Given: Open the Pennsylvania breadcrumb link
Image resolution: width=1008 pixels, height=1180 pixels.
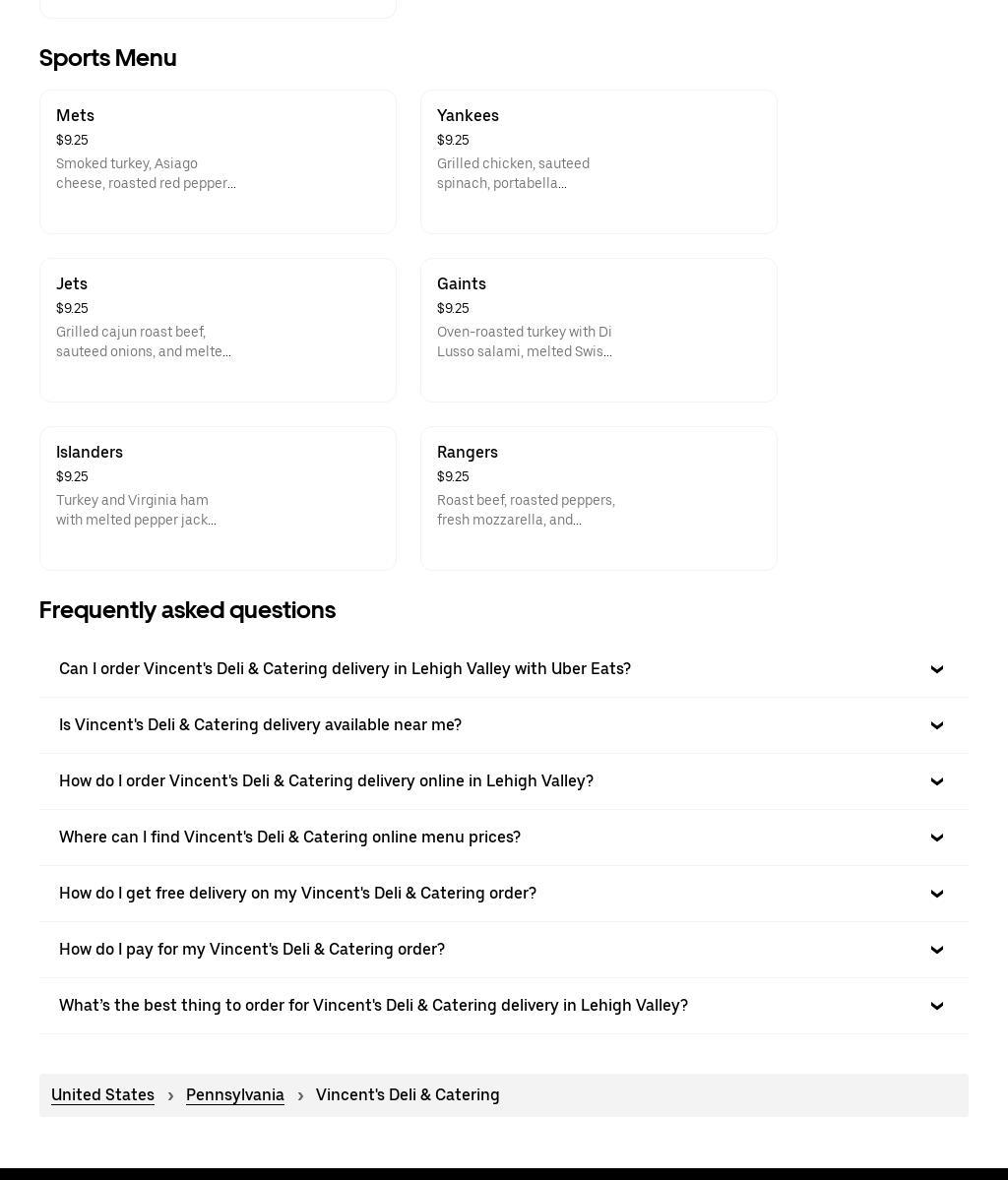Looking at the screenshot, I should click(x=235, y=1095).
